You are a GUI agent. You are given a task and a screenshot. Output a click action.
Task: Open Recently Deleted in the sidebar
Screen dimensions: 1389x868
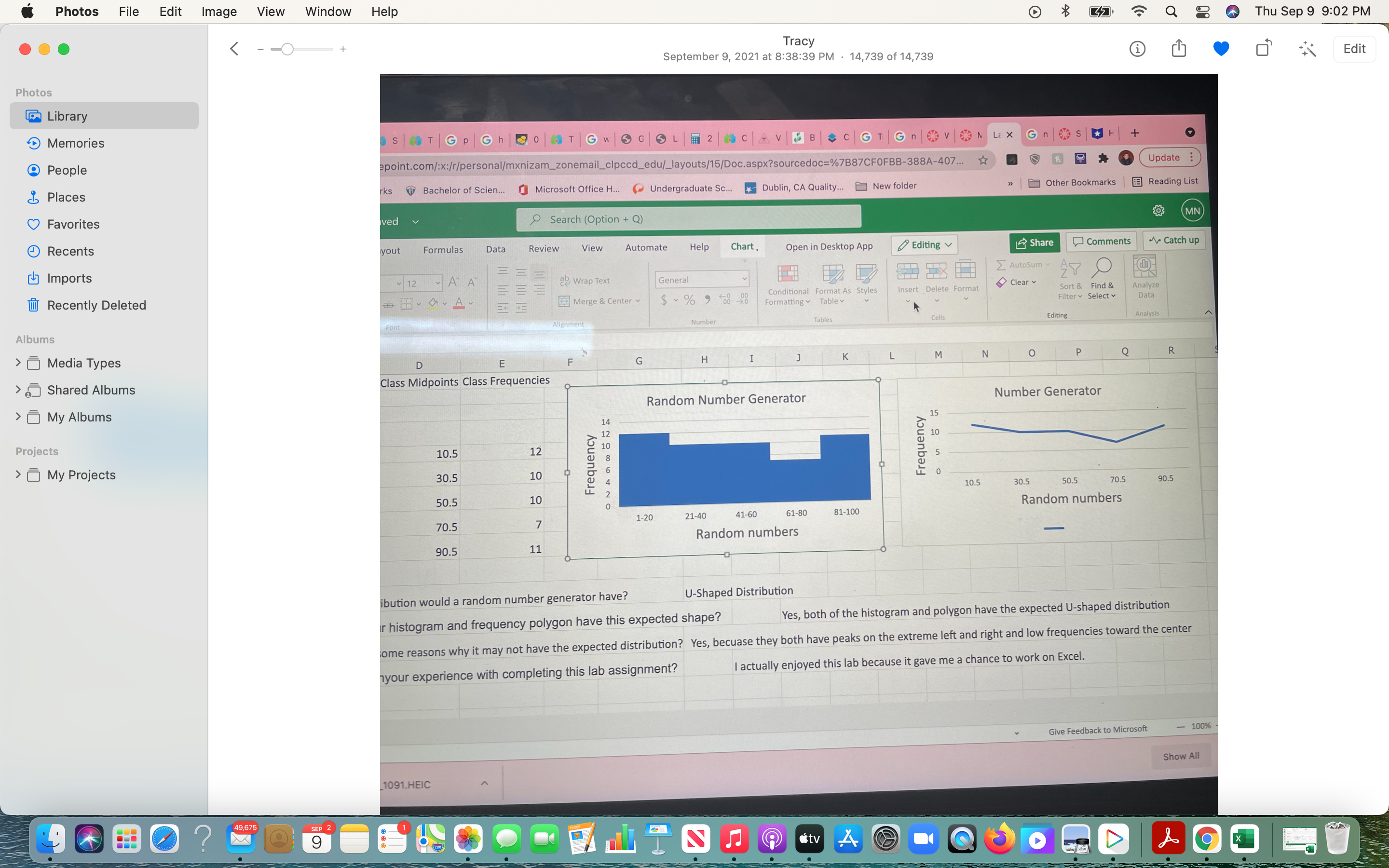coord(96,305)
